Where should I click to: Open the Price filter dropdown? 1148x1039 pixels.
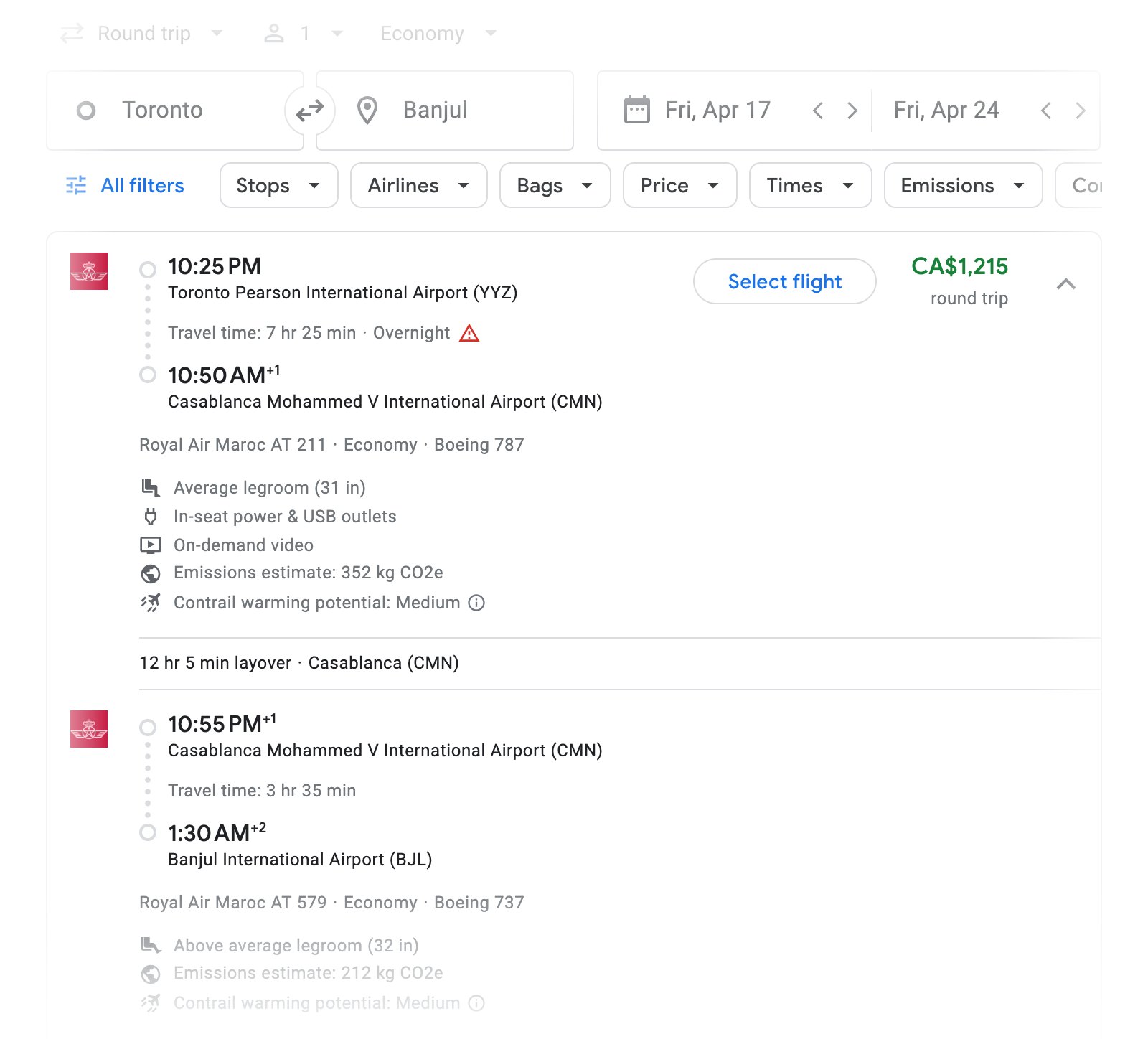[x=679, y=186]
